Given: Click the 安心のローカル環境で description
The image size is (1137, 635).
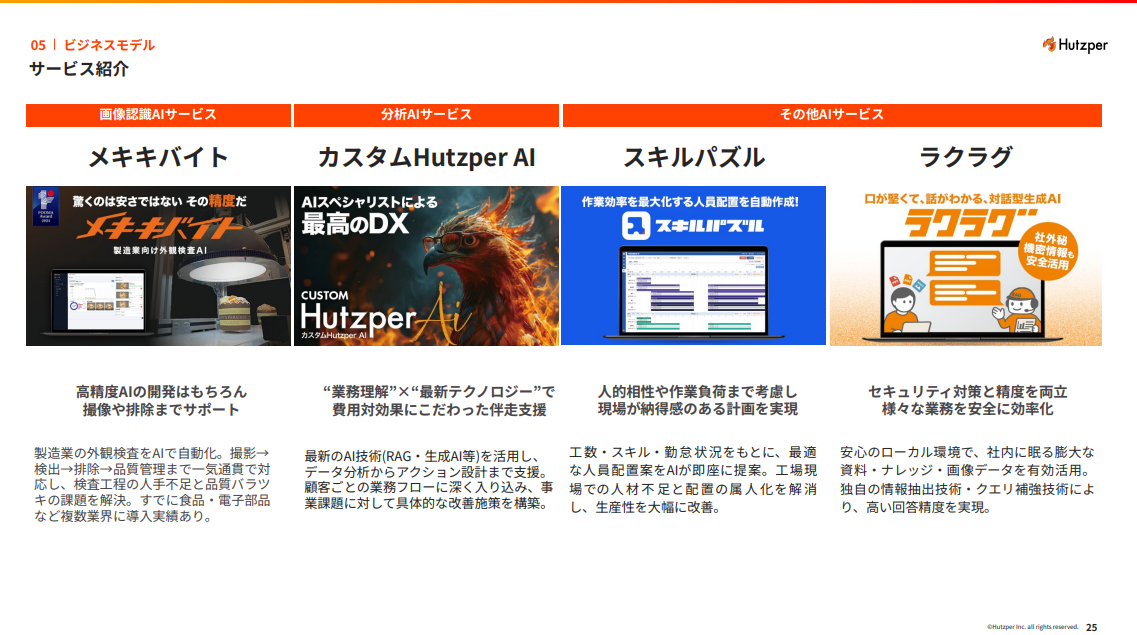Looking at the screenshot, I should 967,479.
